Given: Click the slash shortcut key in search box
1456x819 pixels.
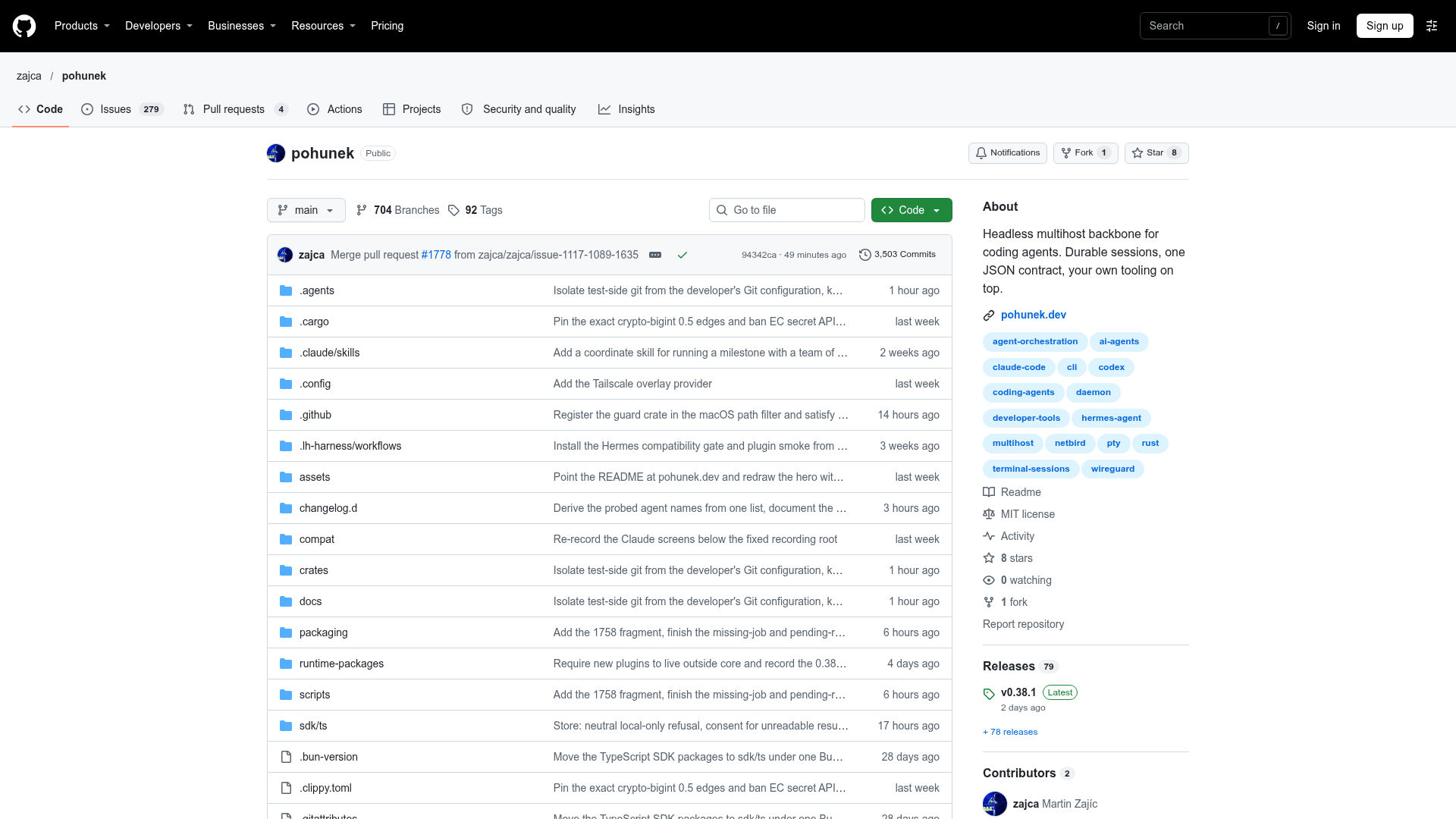Looking at the screenshot, I should click(x=1278, y=26).
